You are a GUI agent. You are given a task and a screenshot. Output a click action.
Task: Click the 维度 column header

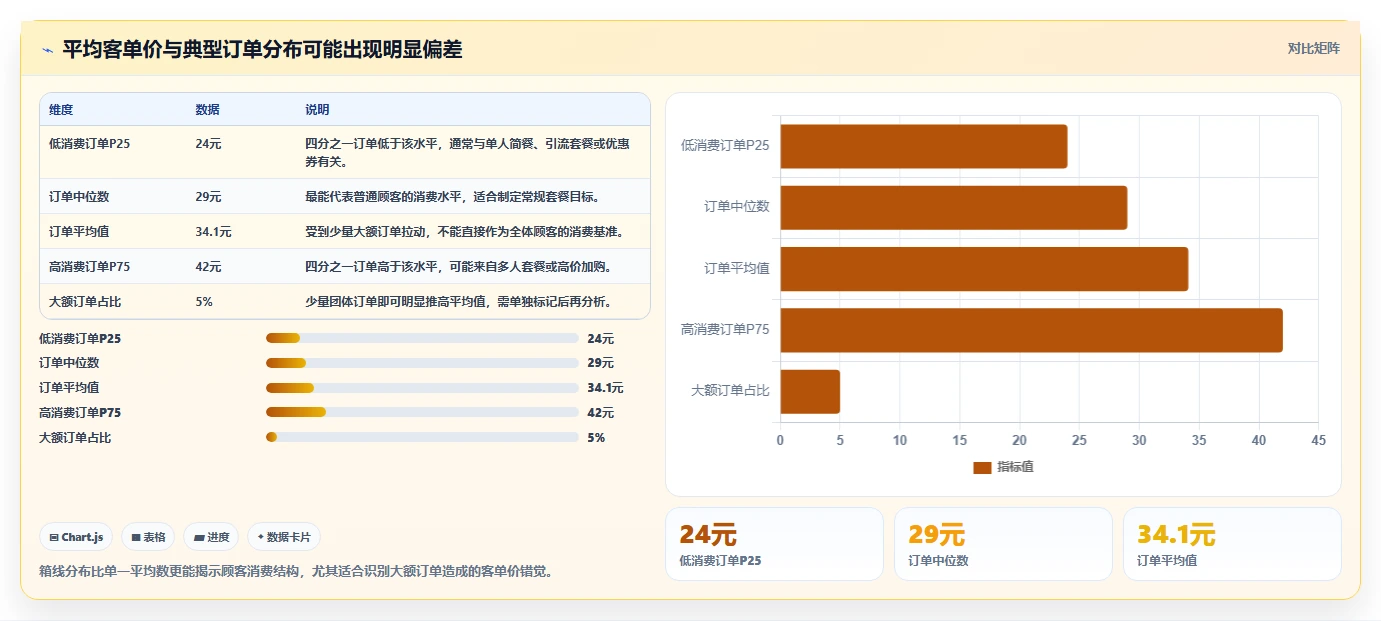click(x=61, y=110)
